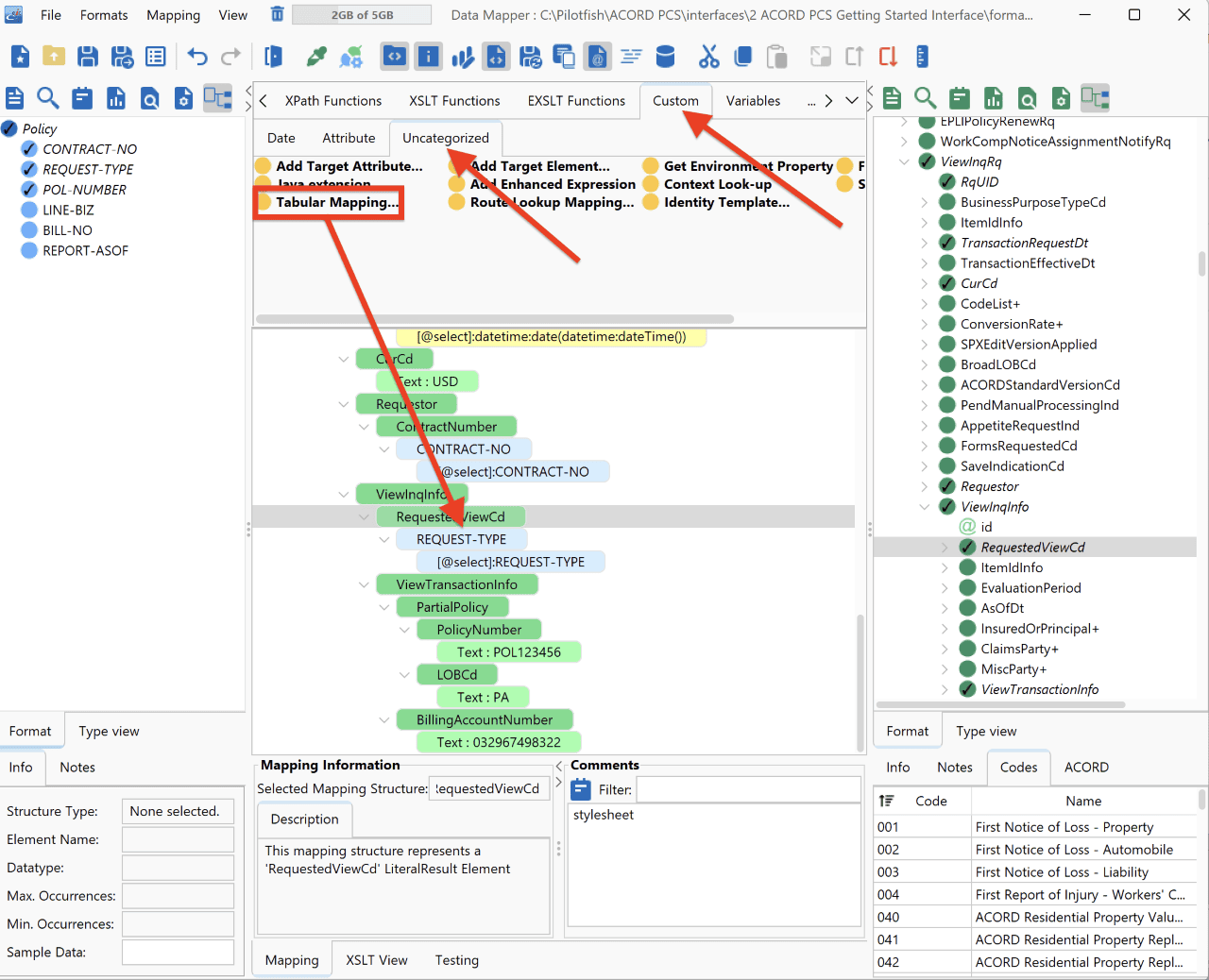This screenshot has width=1209, height=980.
Task: Toggle the highlighted code file toolbar button
Action: pos(496,57)
